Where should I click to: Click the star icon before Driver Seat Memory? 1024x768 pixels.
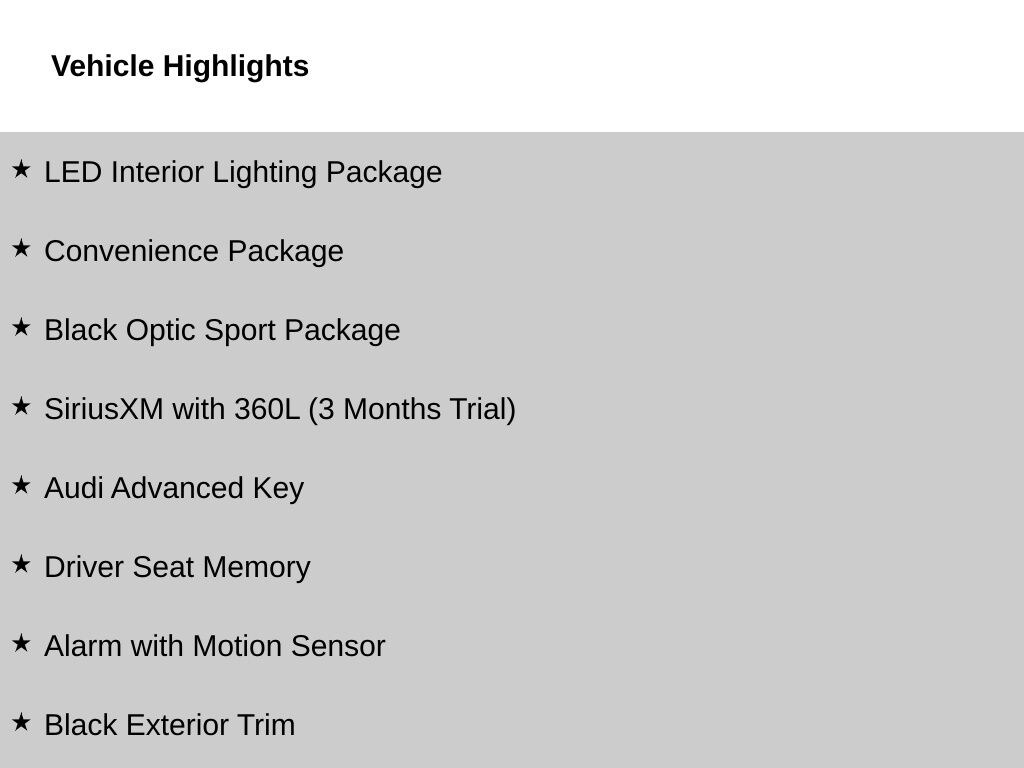click(x=21, y=564)
